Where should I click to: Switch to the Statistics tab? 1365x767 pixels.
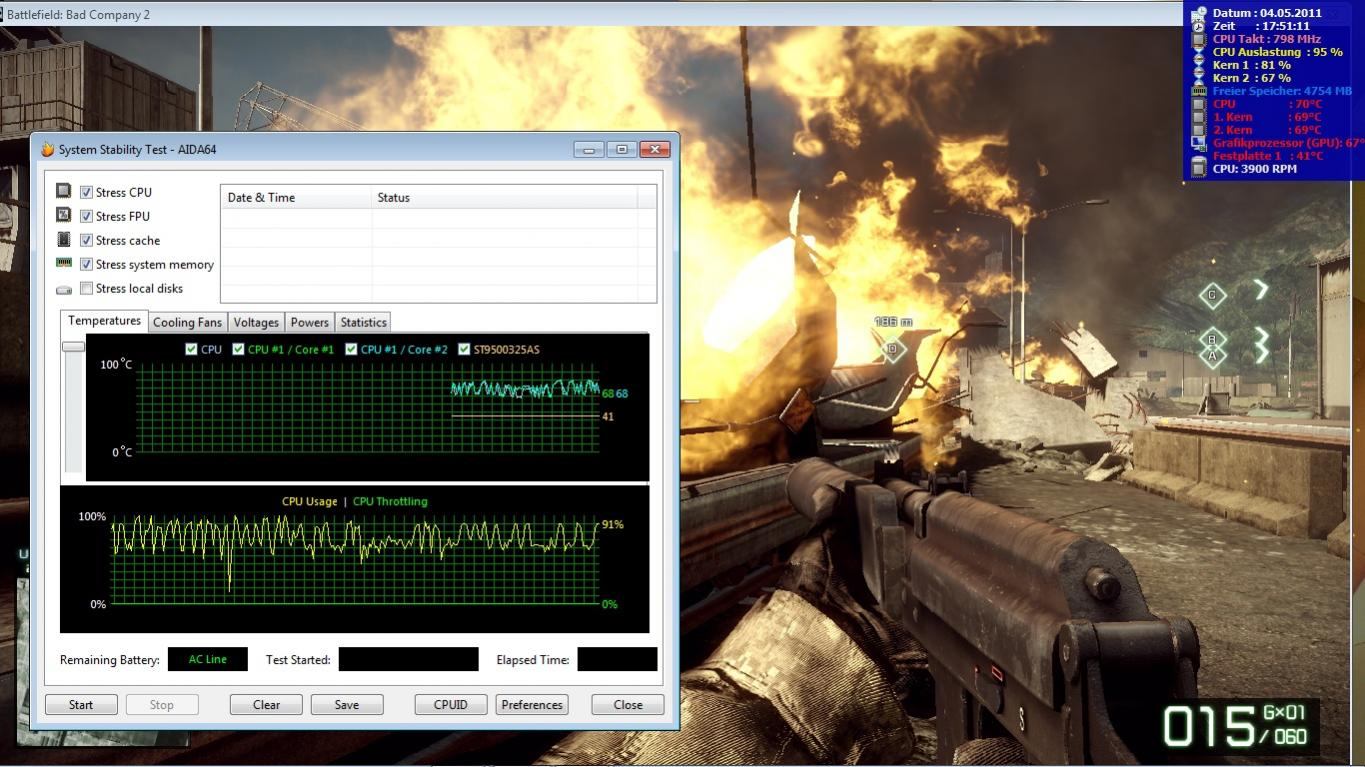363,322
